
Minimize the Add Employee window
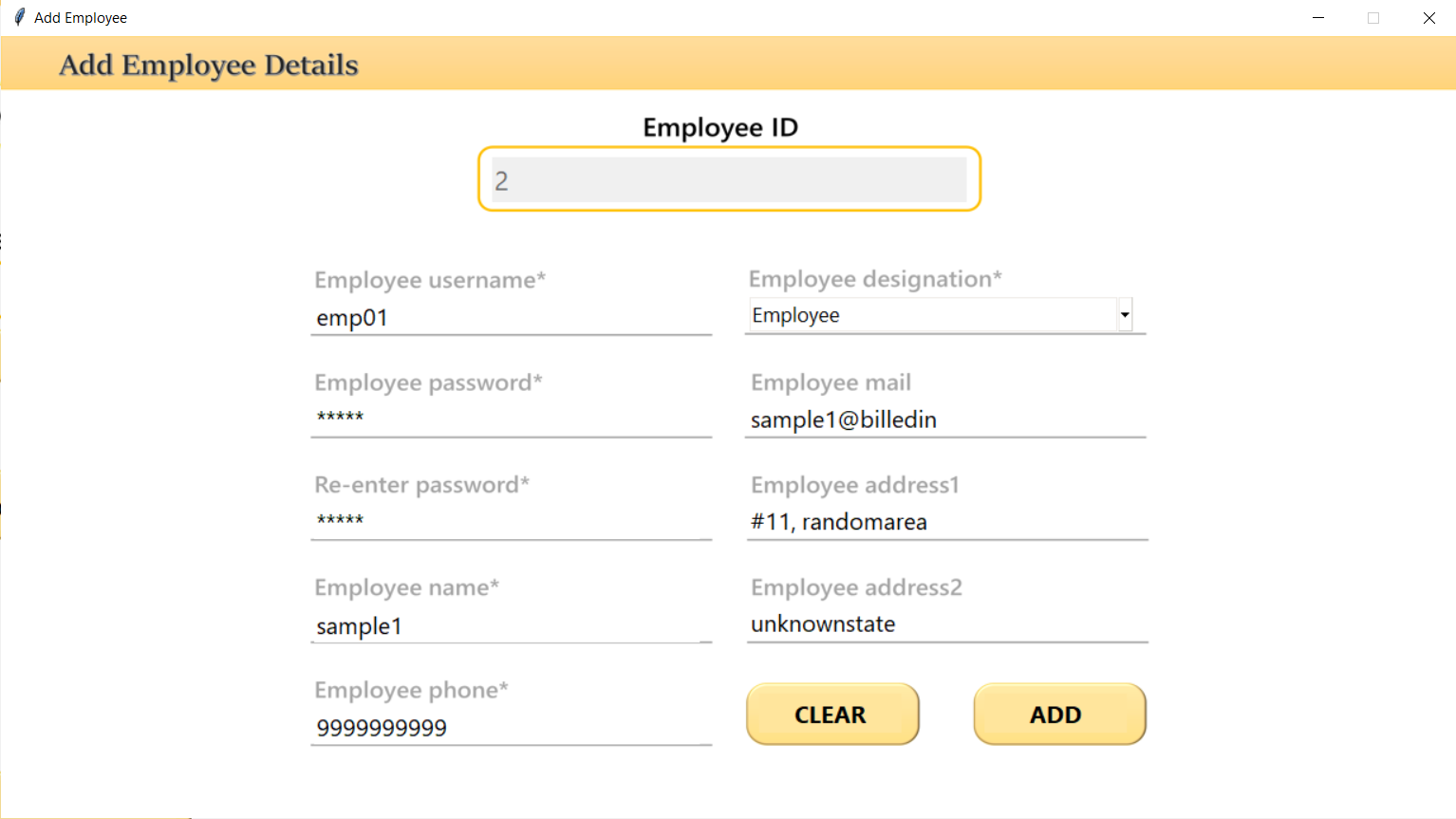point(1318,18)
